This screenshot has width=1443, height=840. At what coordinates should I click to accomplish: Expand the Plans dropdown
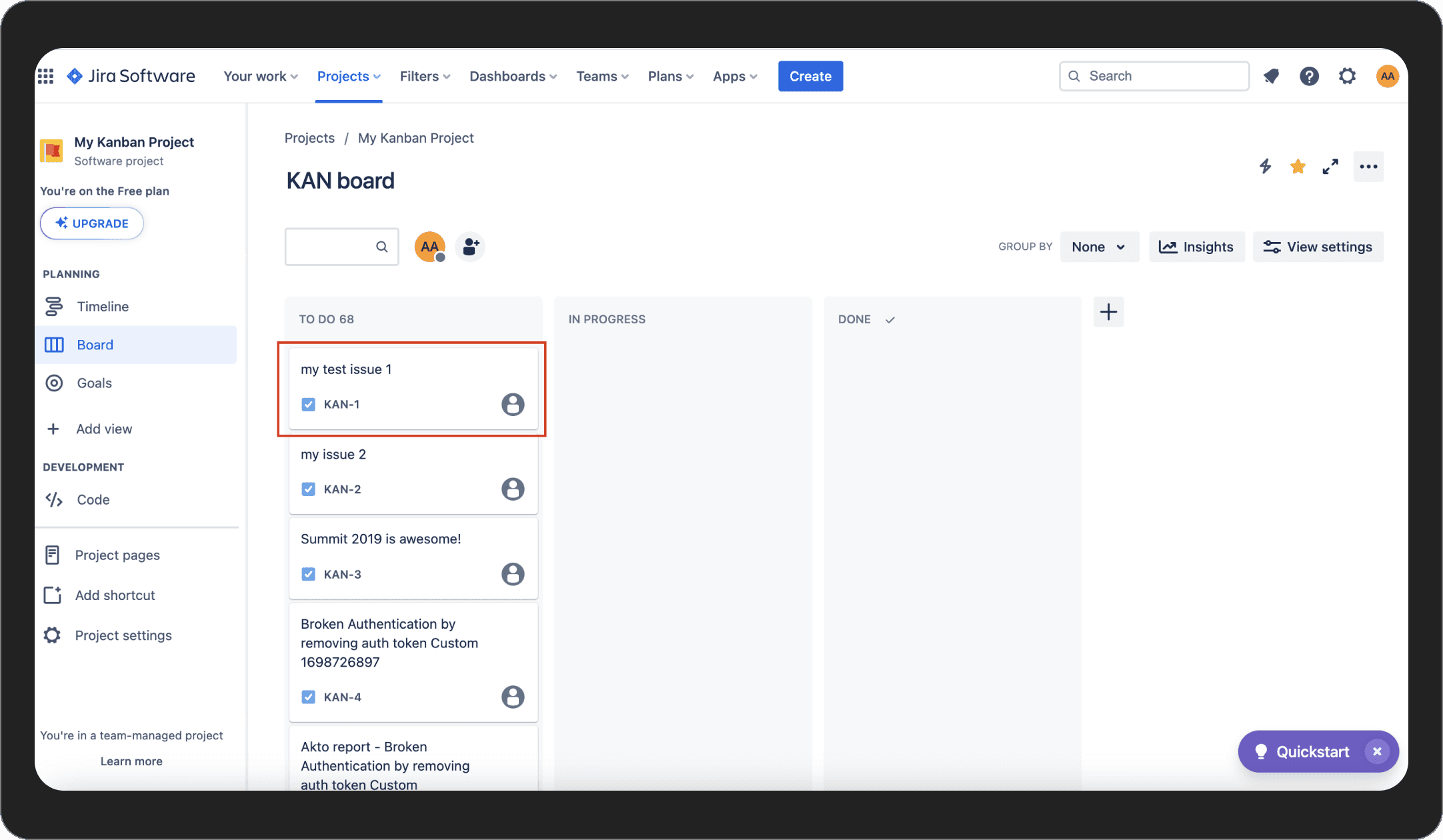671,76
